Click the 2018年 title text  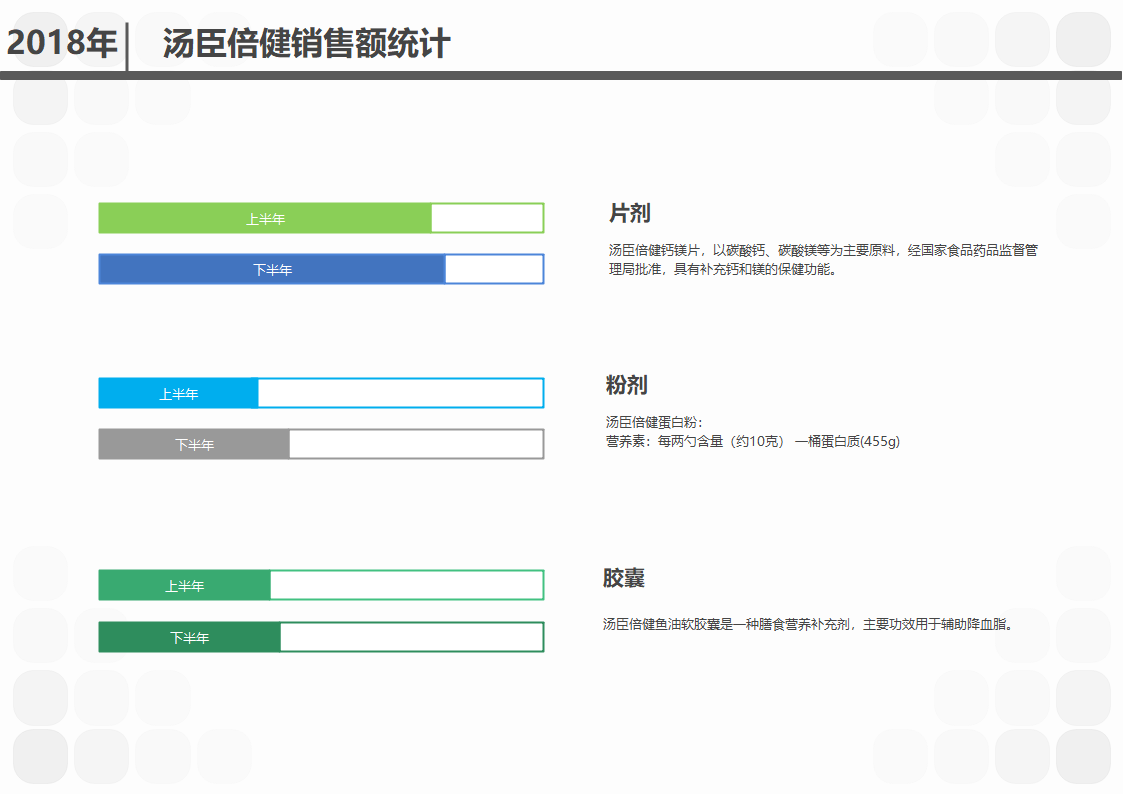pos(62,43)
